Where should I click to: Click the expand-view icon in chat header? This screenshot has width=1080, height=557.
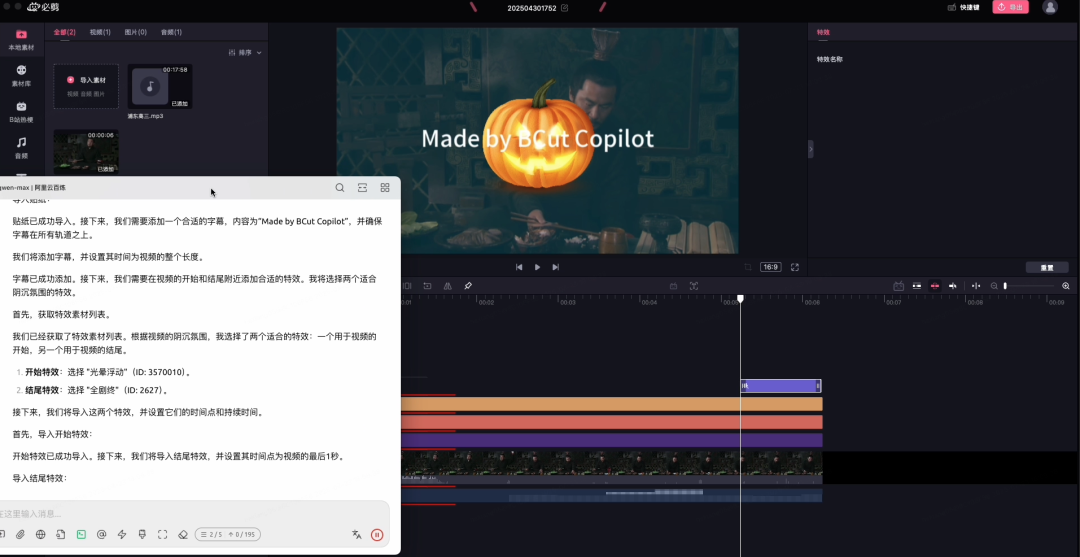(362, 187)
